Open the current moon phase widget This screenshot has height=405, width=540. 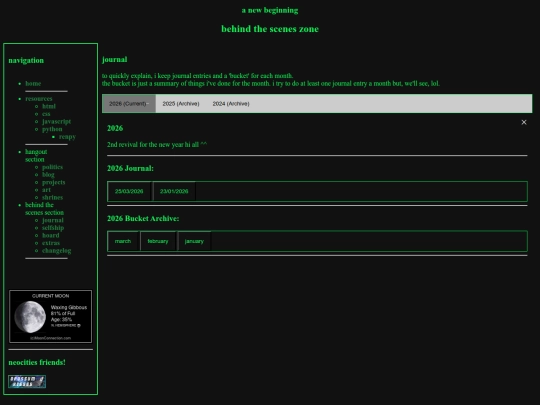[51, 316]
